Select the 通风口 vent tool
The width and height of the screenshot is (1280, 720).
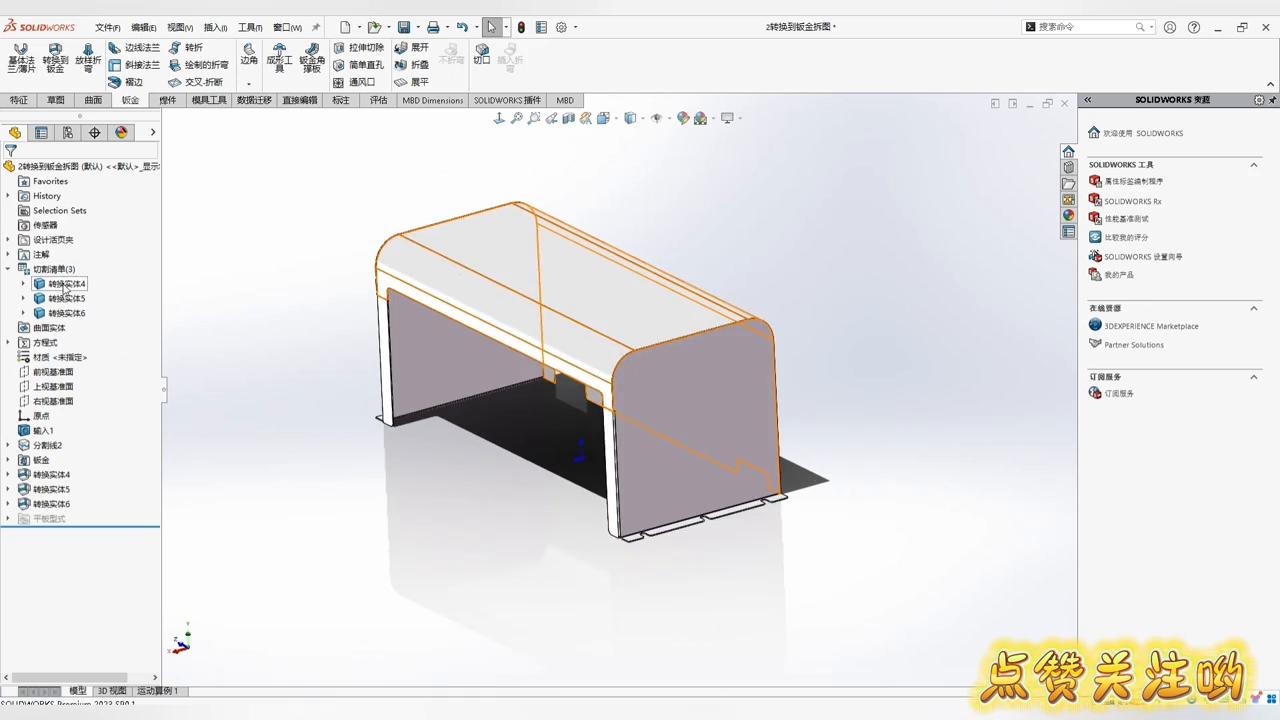tap(354, 82)
